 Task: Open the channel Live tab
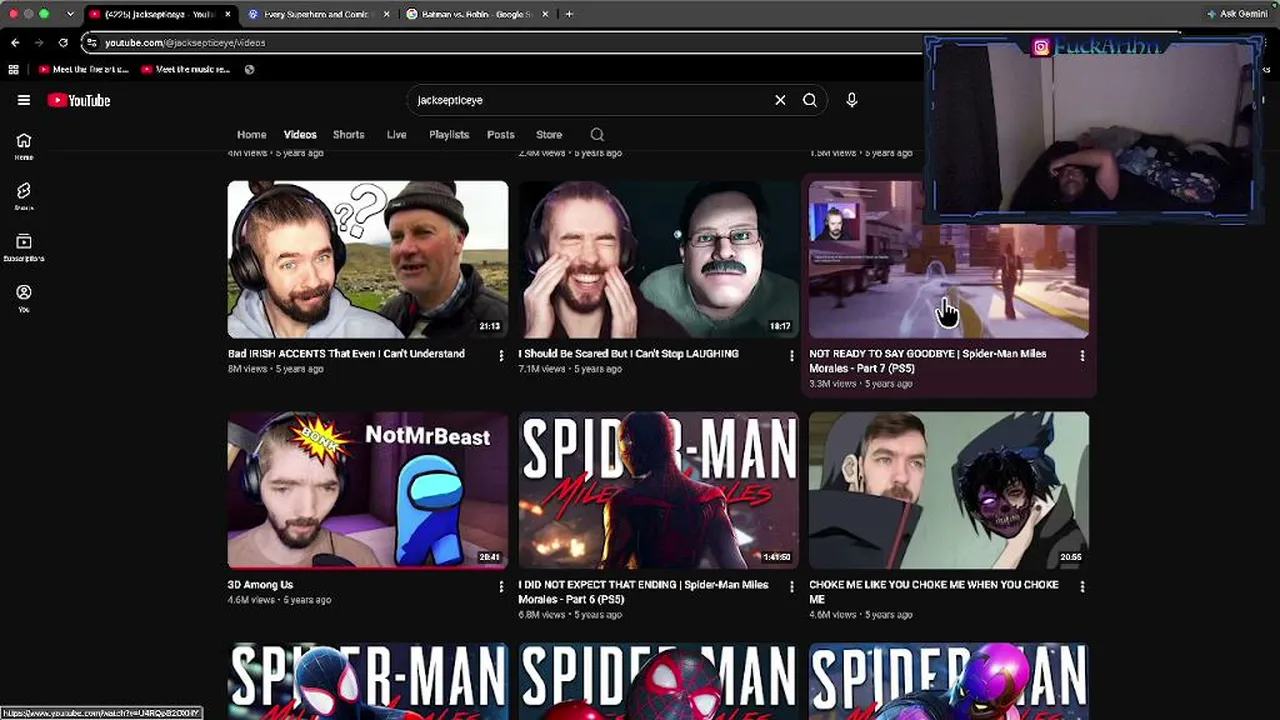click(397, 135)
